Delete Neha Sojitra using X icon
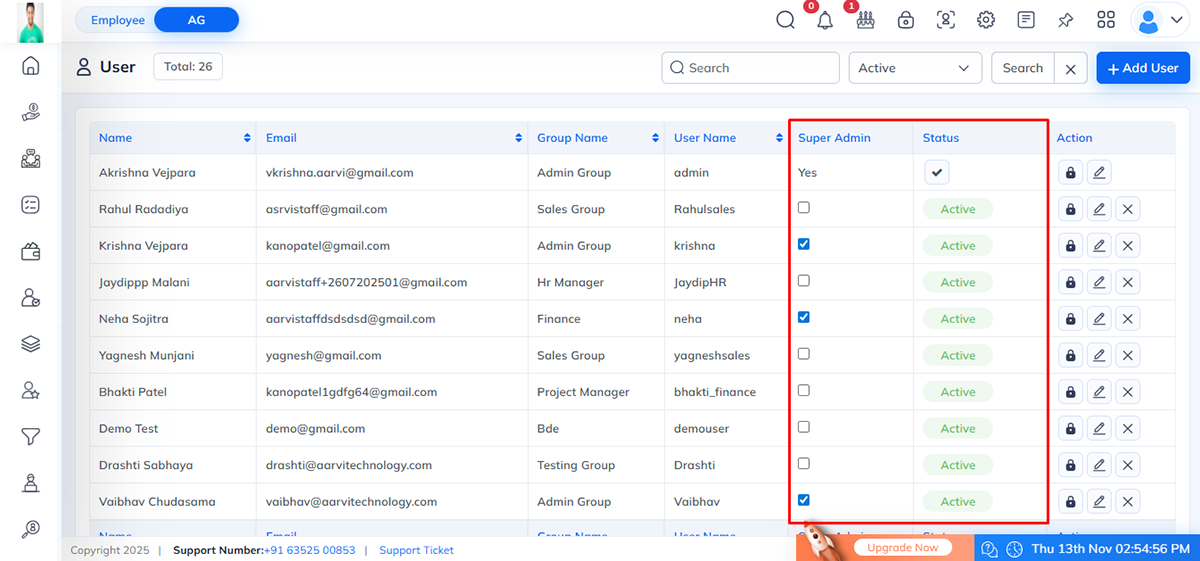 pyautogui.click(x=1127, y=319)
